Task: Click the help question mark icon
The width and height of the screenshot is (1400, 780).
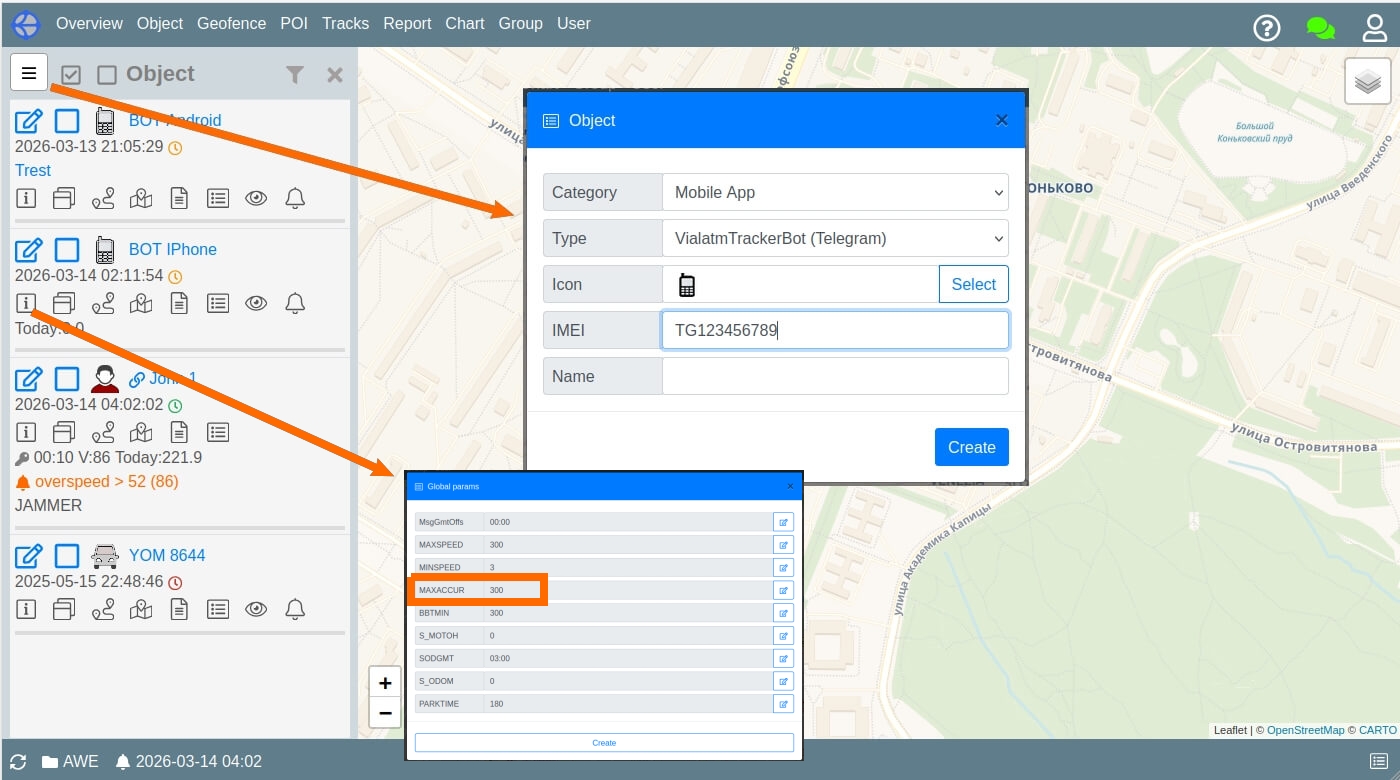Action: (x=1267, y=28)
